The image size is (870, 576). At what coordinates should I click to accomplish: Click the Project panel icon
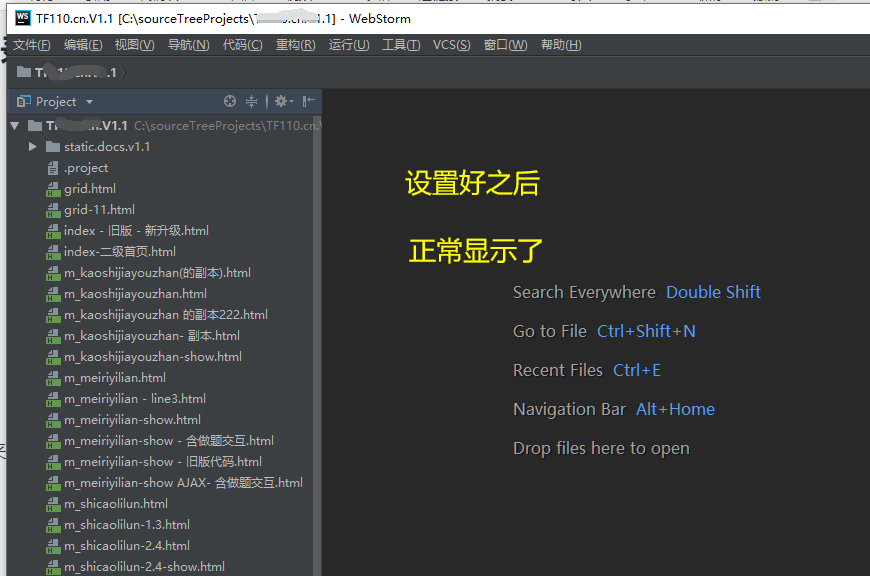[x=23, y=102]
